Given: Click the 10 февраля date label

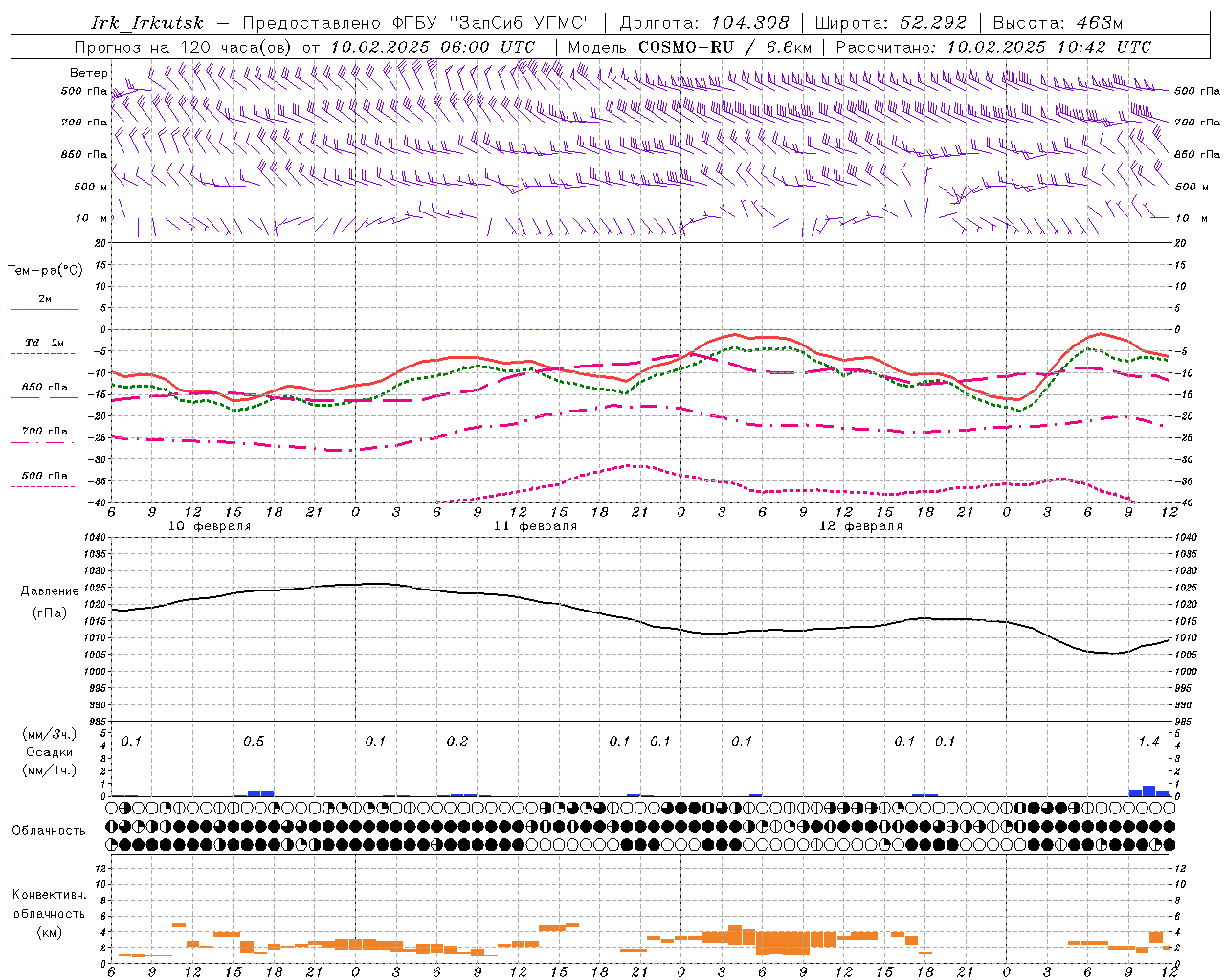Looking at the screenshot, I should 210,526.
